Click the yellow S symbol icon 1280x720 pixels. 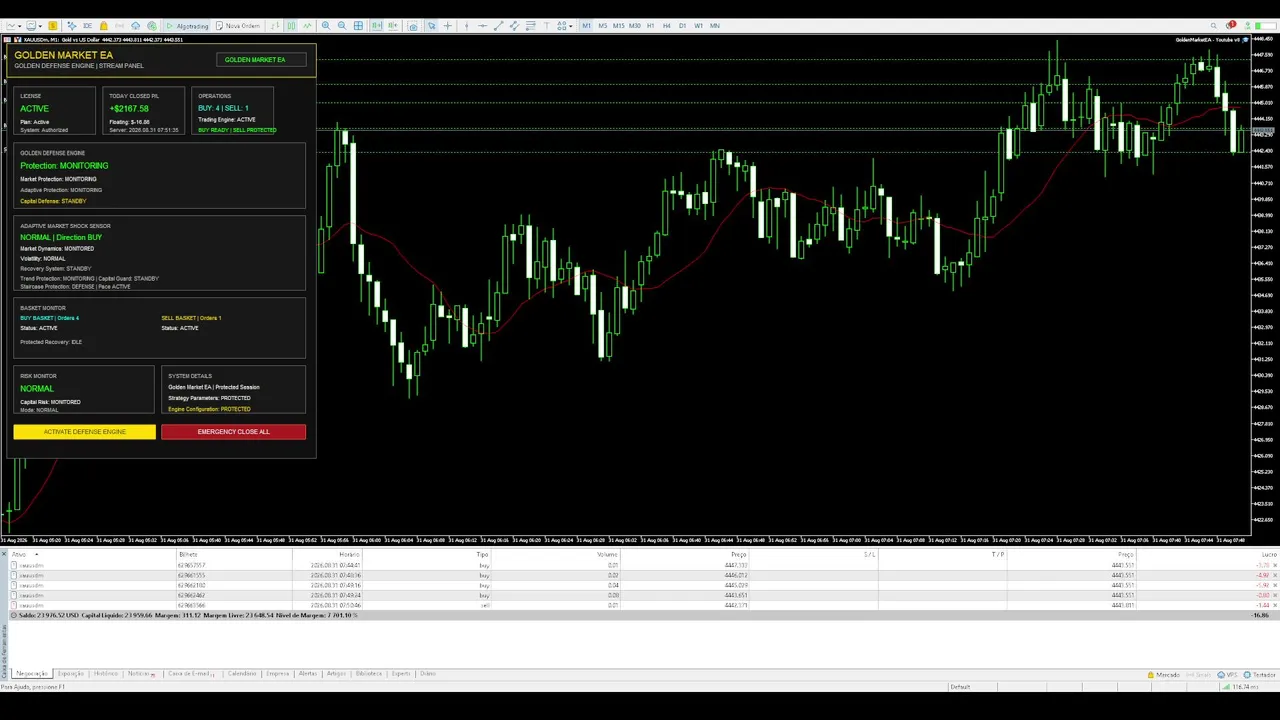click(x=53, y=26)
